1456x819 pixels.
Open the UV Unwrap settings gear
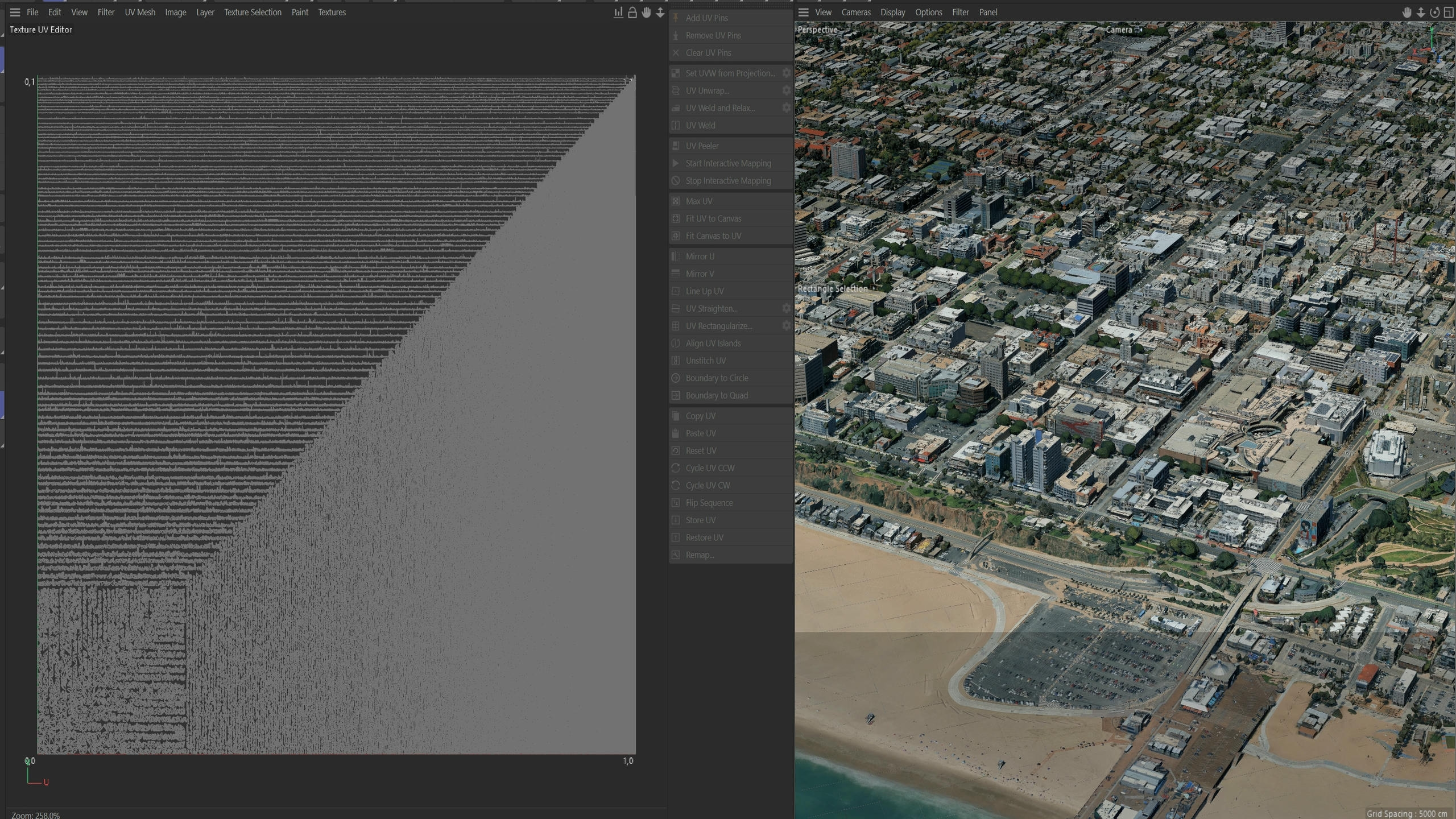pos(786,90)
